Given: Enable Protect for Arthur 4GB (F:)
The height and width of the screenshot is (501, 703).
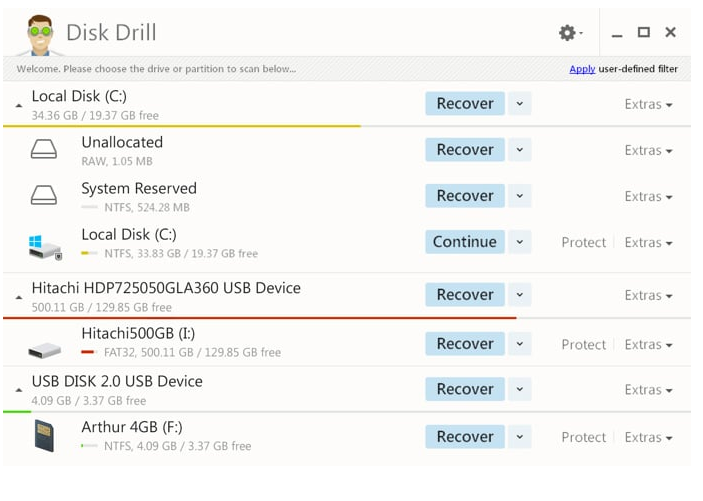Looking at the screenshot, I should point(583,437).
